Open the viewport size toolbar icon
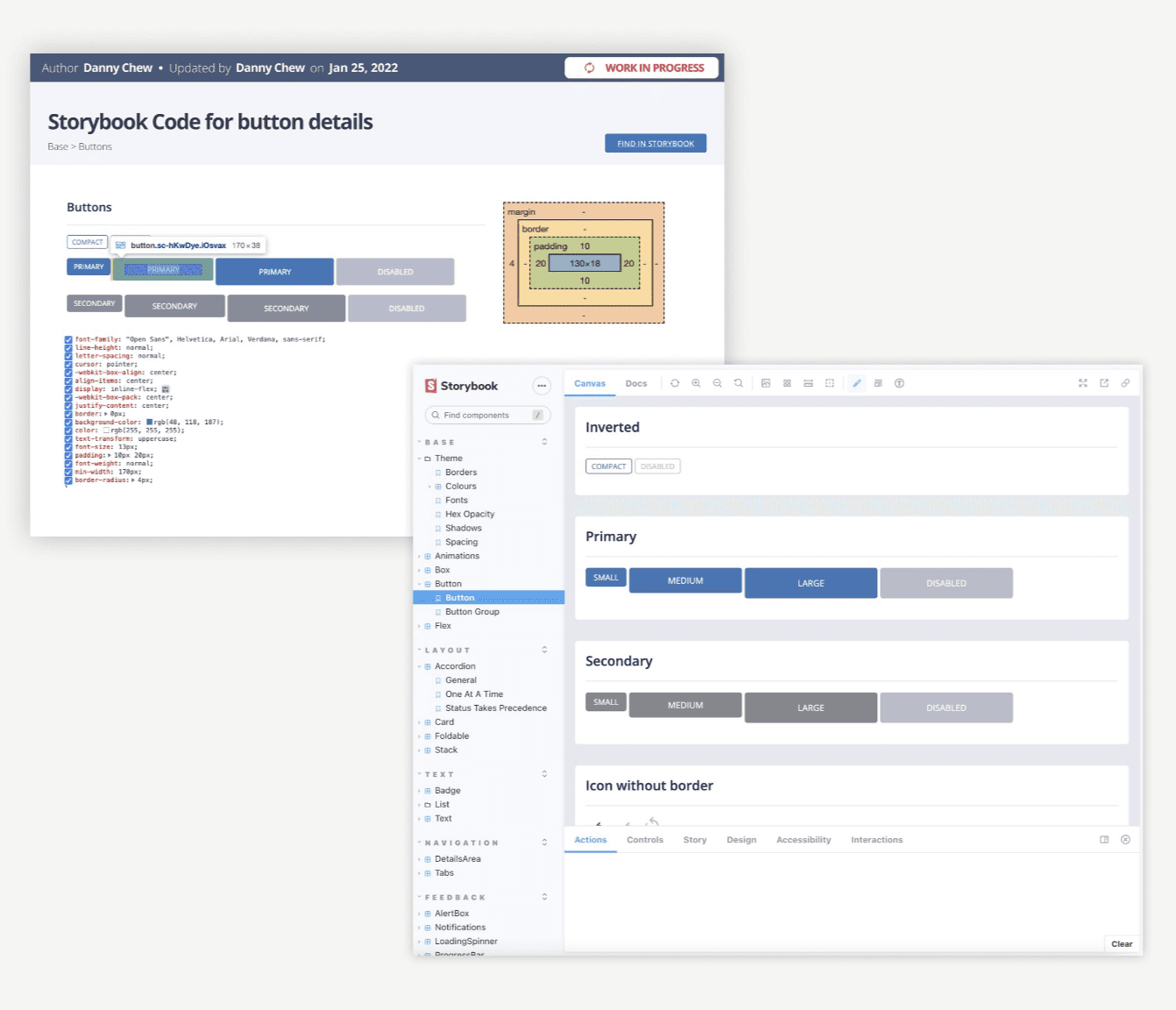Viewport: 1176px width, 1010px height. pos(808,383)
